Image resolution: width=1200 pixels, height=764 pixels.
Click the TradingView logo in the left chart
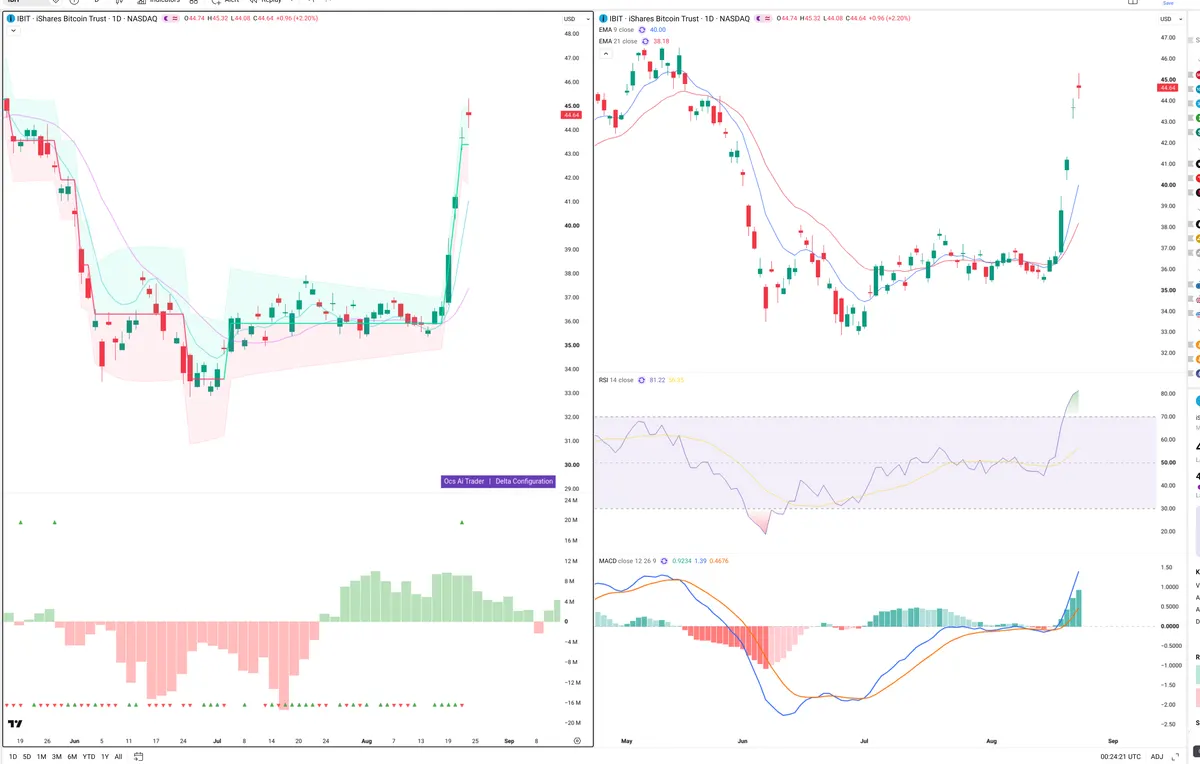(x=15, y=724)
